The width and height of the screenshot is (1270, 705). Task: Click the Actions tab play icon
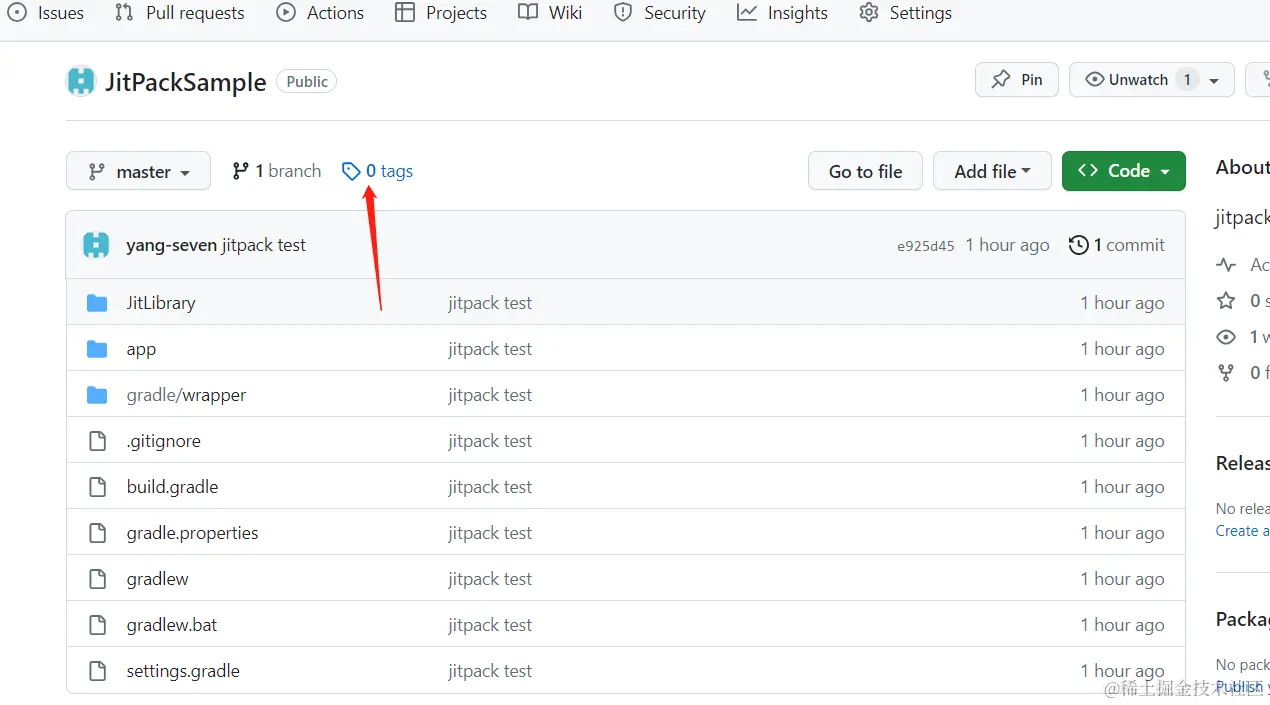[x=286, y=13]
